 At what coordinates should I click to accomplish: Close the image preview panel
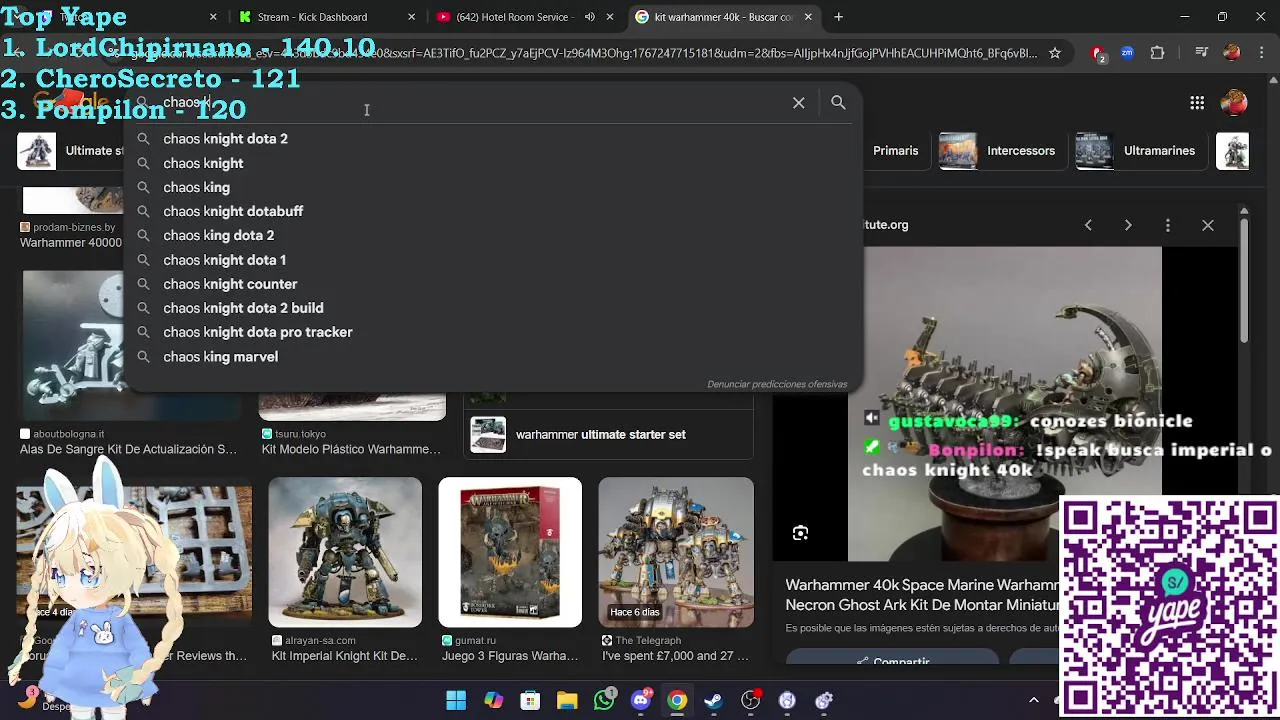[1208, 225]
